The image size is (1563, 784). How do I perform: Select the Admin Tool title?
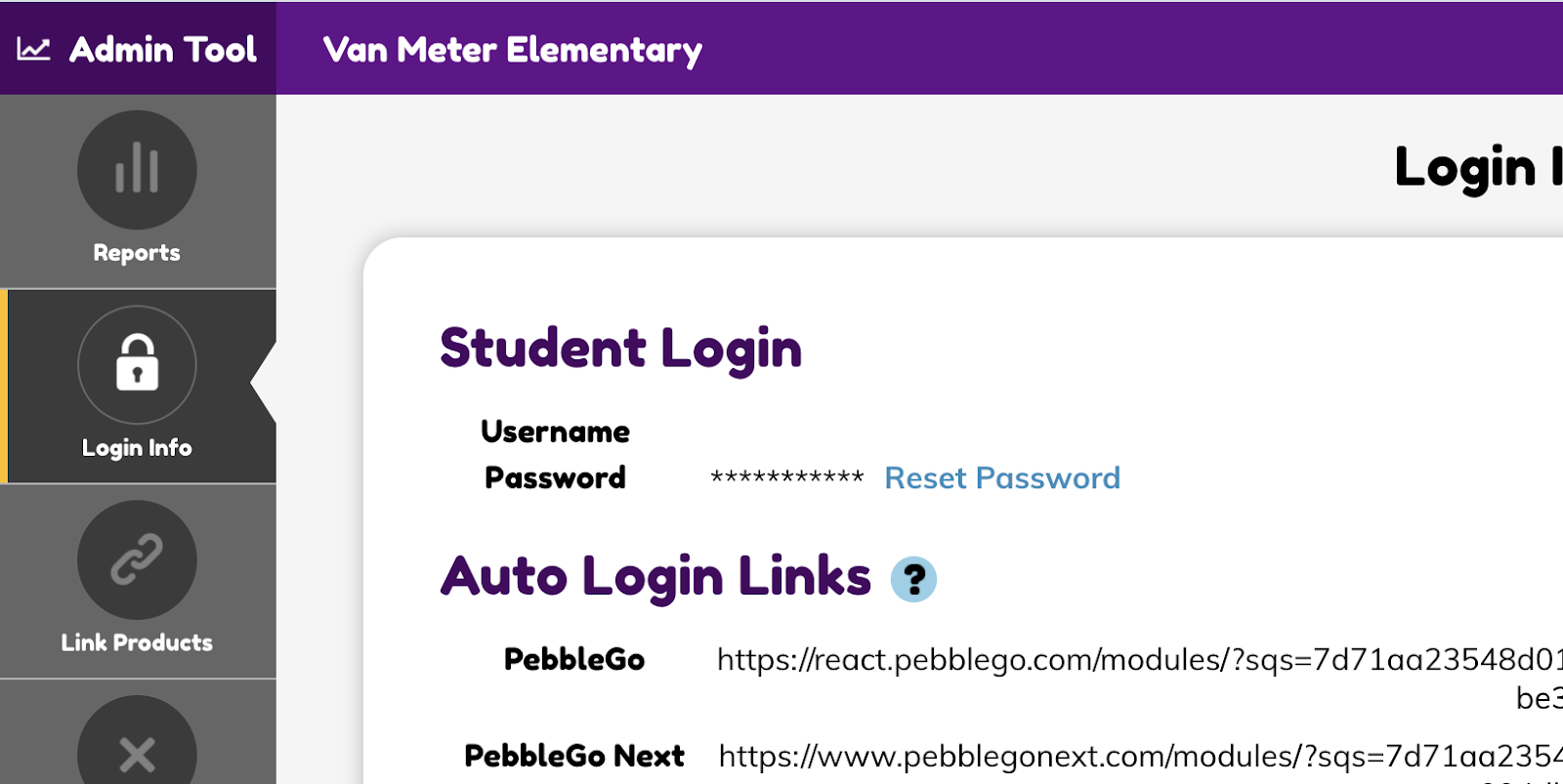[162, 48]
